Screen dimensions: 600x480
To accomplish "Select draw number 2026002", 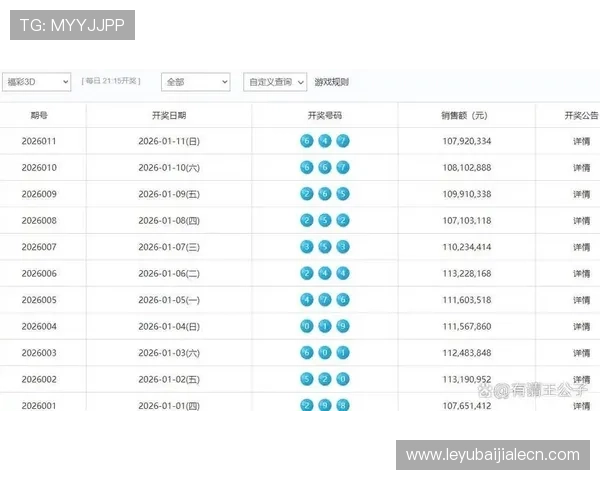I will click(39, 379).
